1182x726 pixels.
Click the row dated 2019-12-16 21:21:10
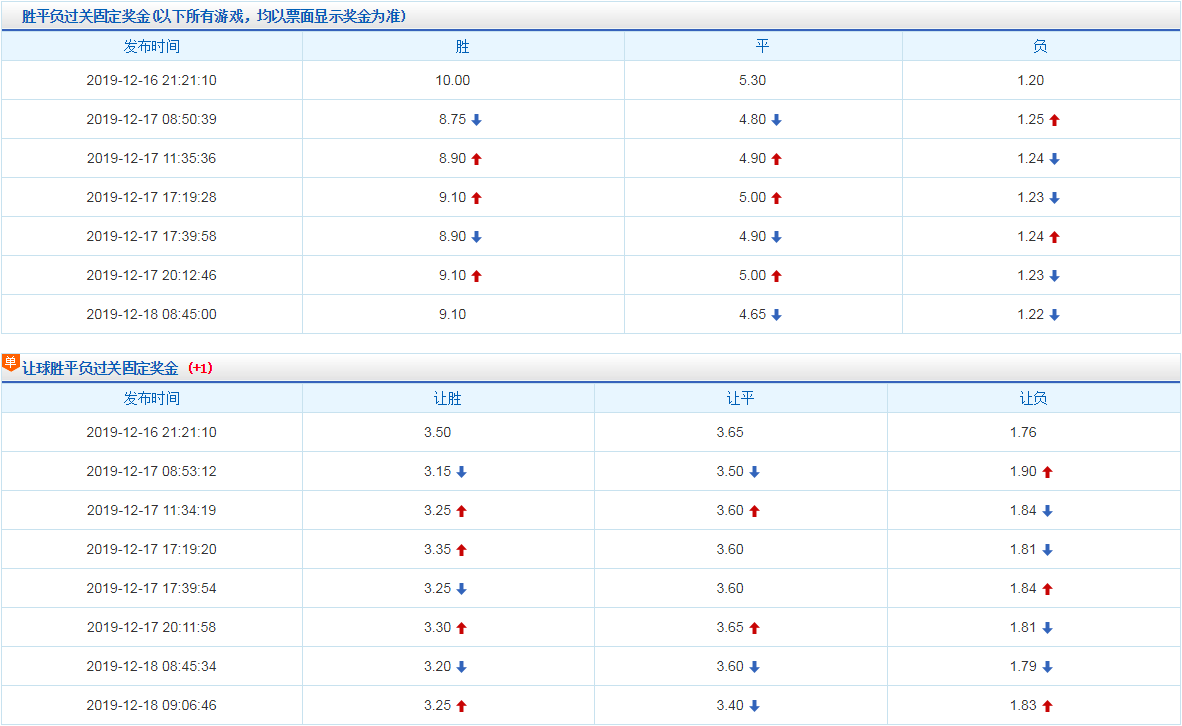pos(153,80)
